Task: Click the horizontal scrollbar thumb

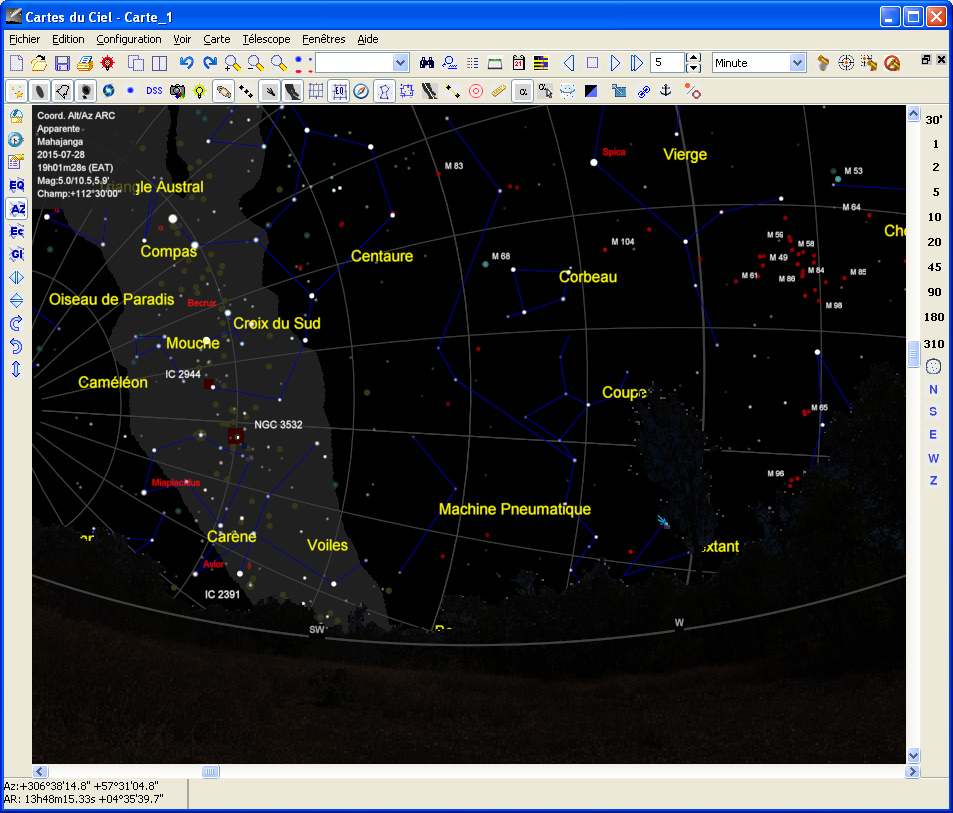Action: click(x=210, y=771)
